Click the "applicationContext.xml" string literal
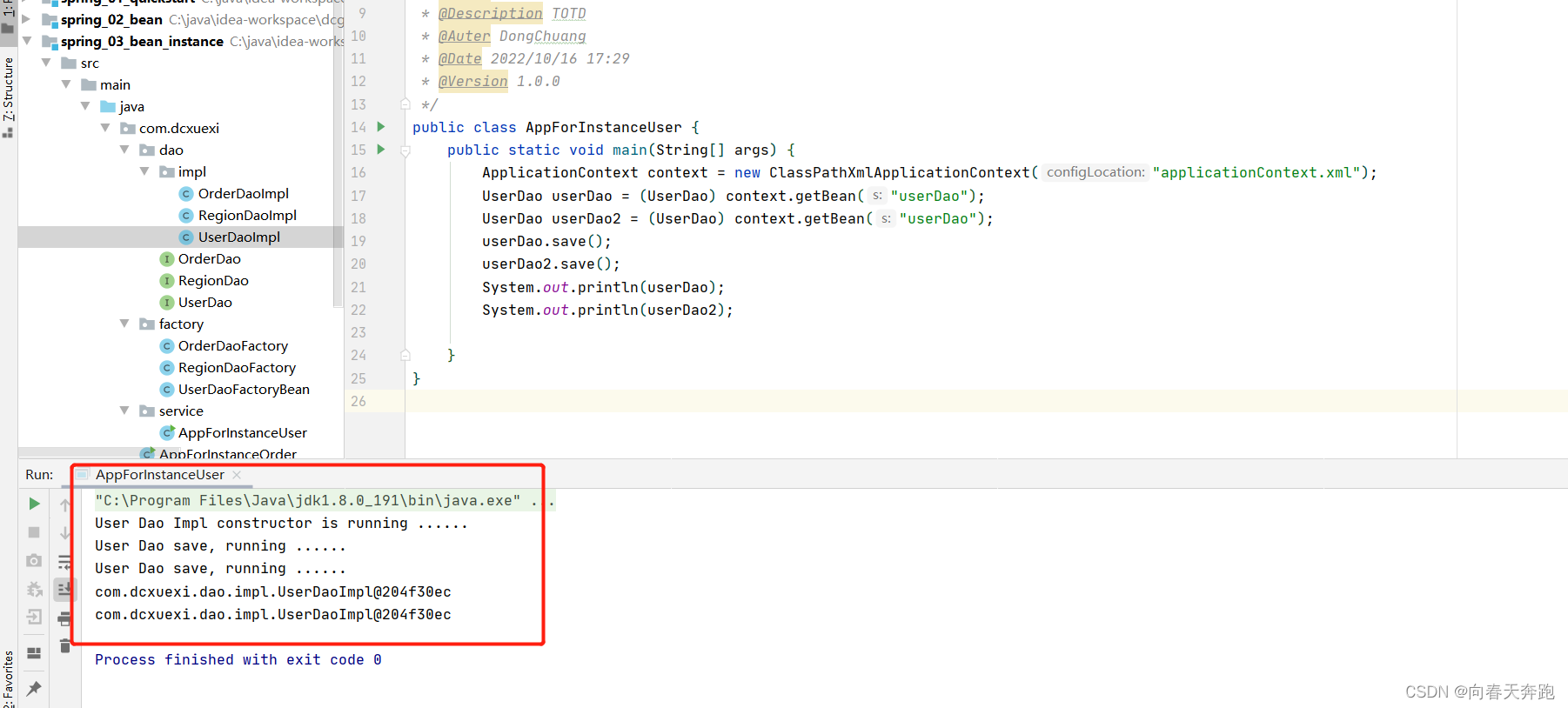 (1256, 172)
